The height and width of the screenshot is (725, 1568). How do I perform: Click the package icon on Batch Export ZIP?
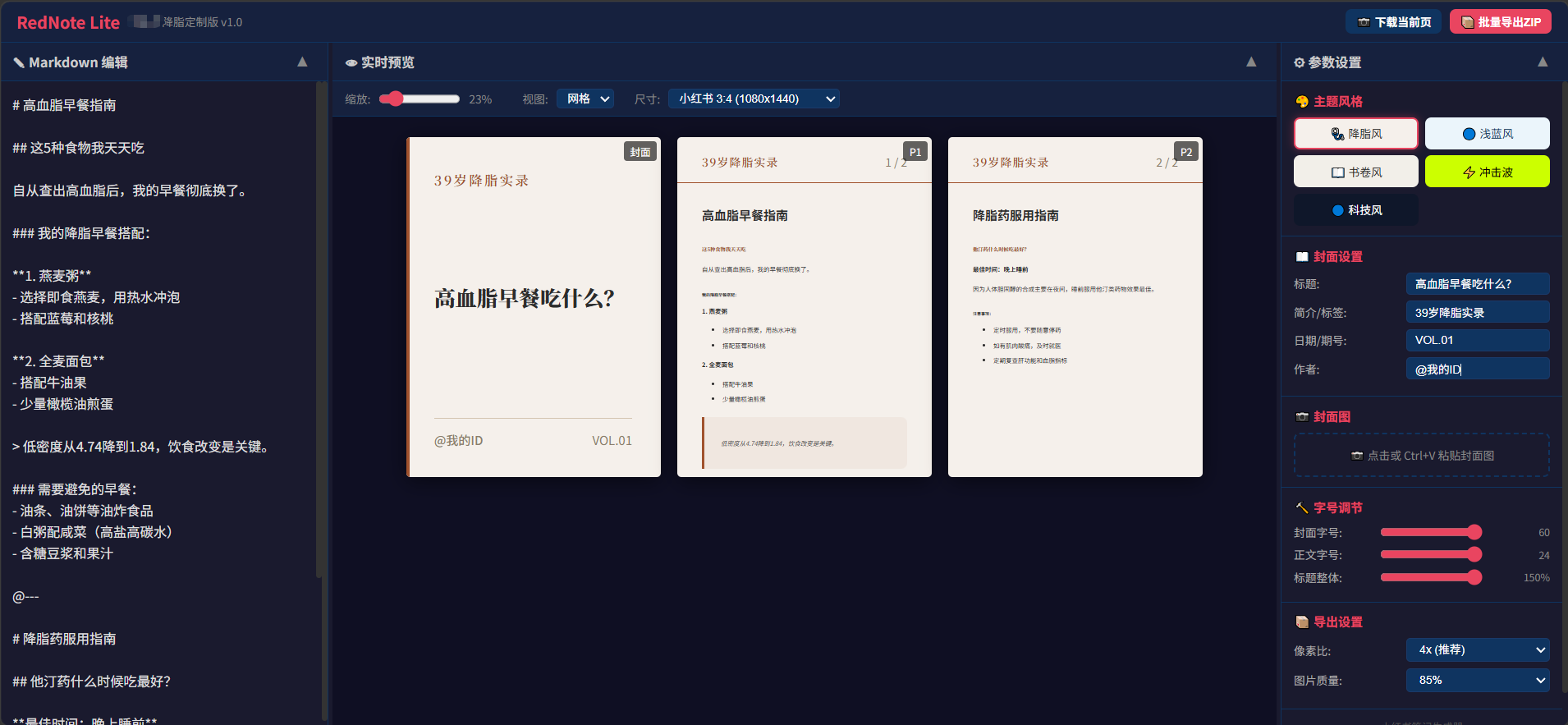tap(1467, 22)
